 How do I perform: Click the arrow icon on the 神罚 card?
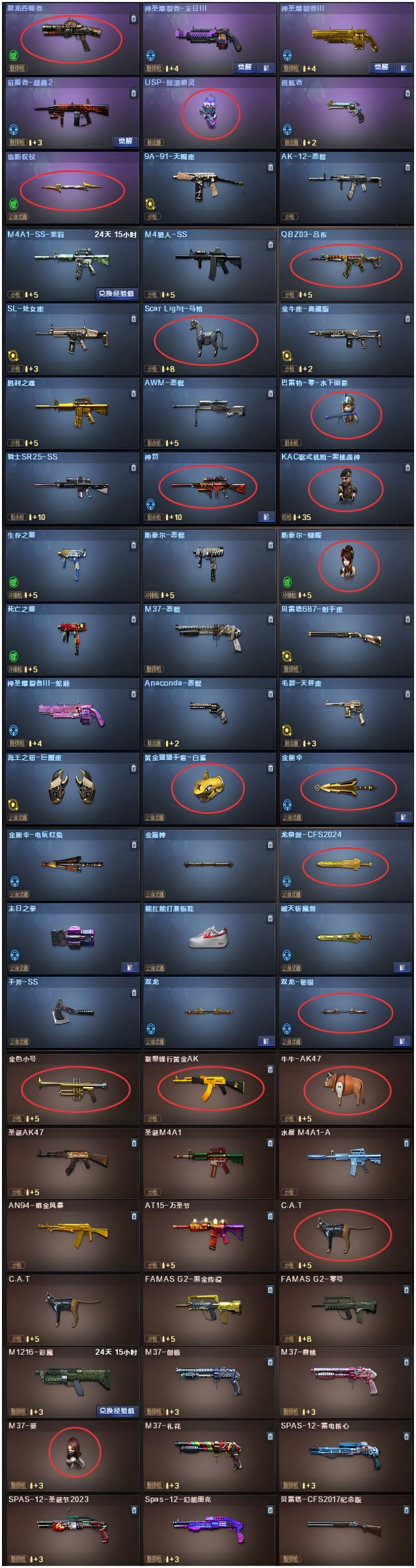[266, 517]
